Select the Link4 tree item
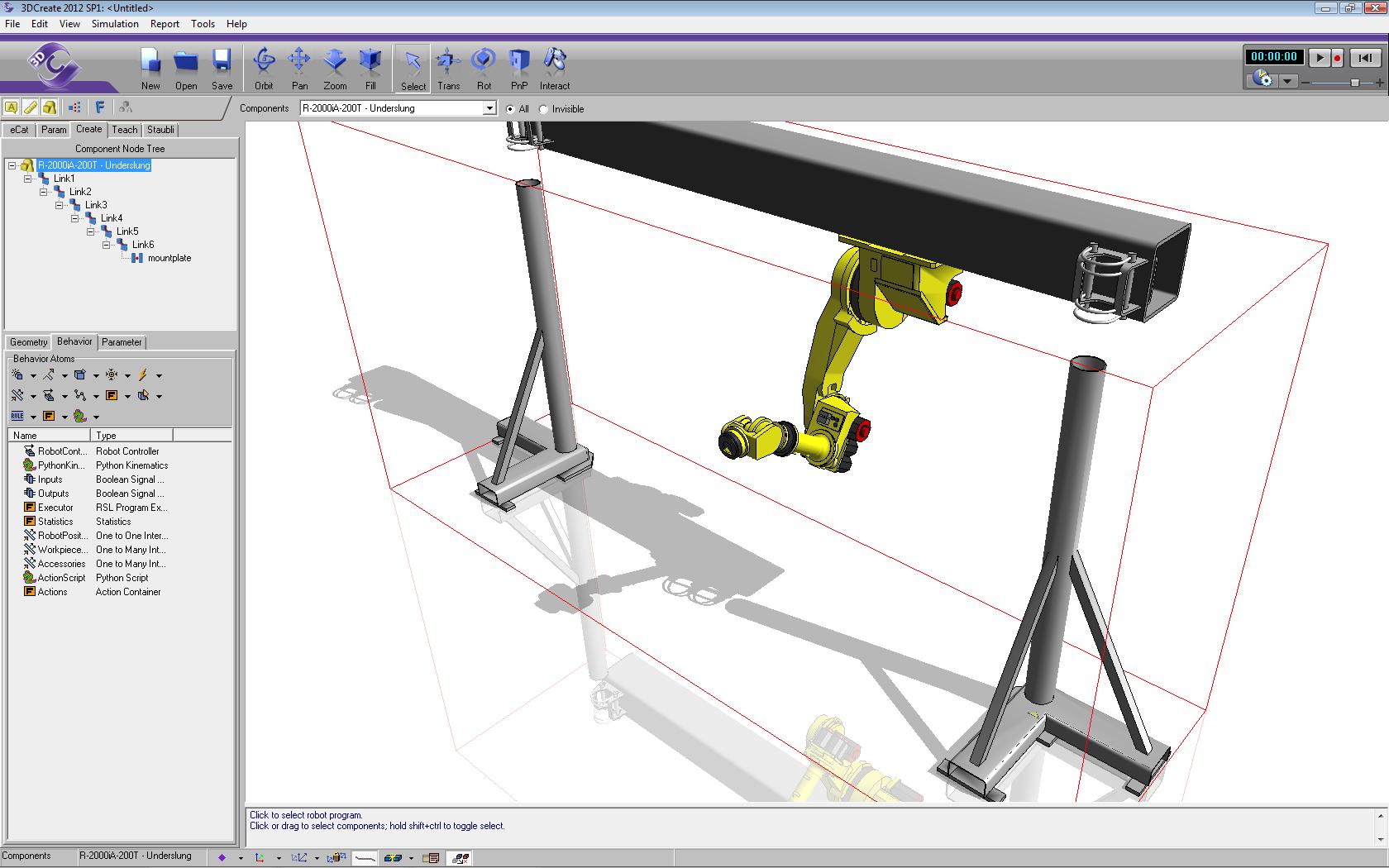This screenshot has width=1389, height=868. click(x=112, y=218)
